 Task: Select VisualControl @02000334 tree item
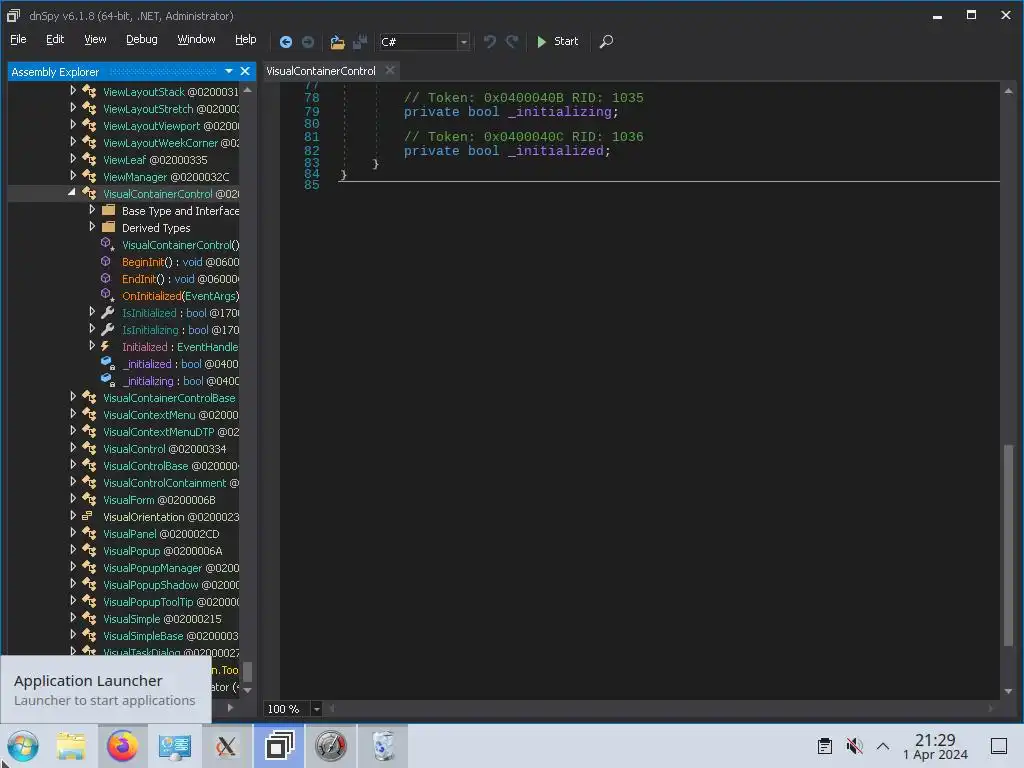pyautogui.click(x=165, y=449)
